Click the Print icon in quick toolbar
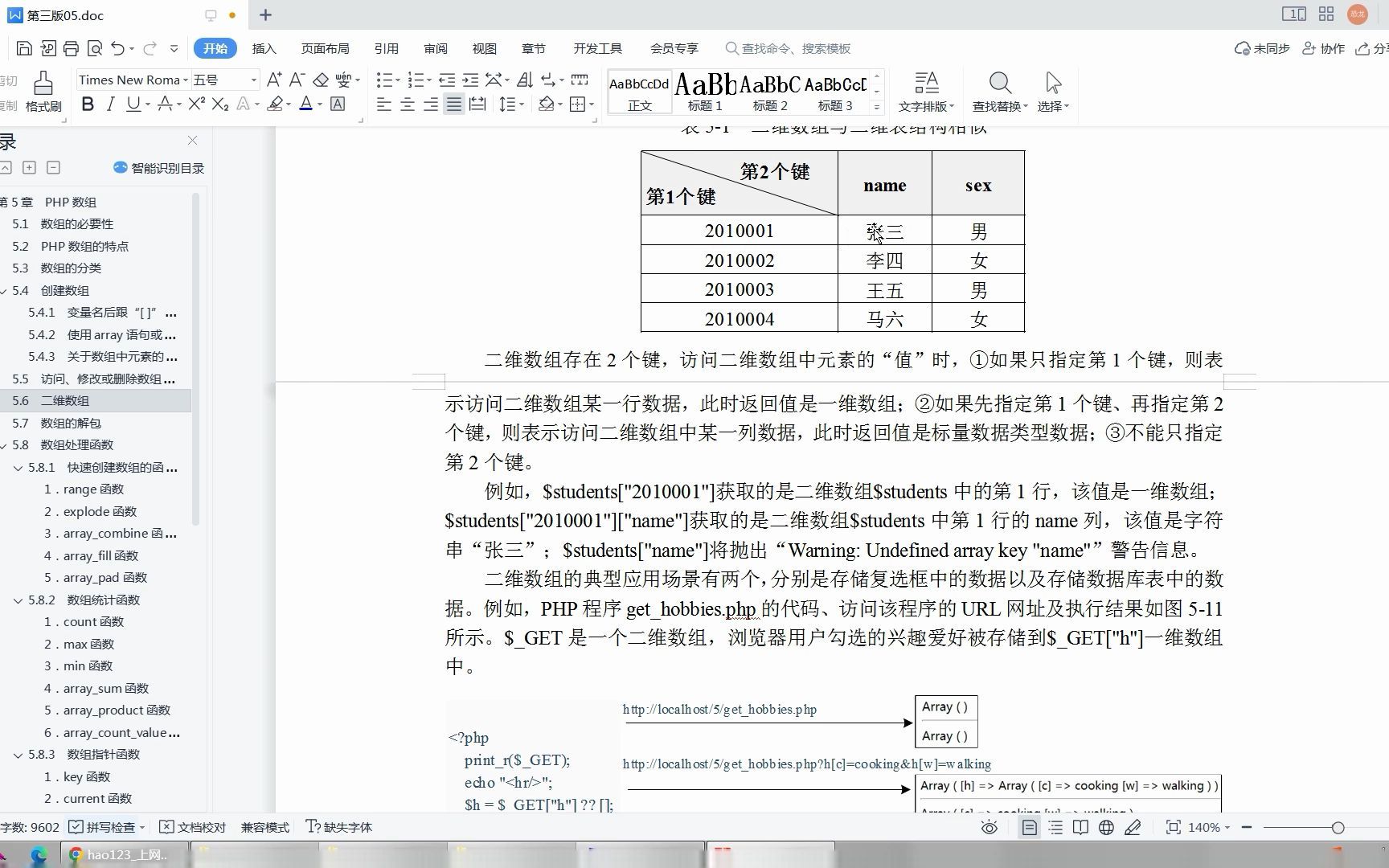The width and height of the screenshot is (1389, 868). 71,48
